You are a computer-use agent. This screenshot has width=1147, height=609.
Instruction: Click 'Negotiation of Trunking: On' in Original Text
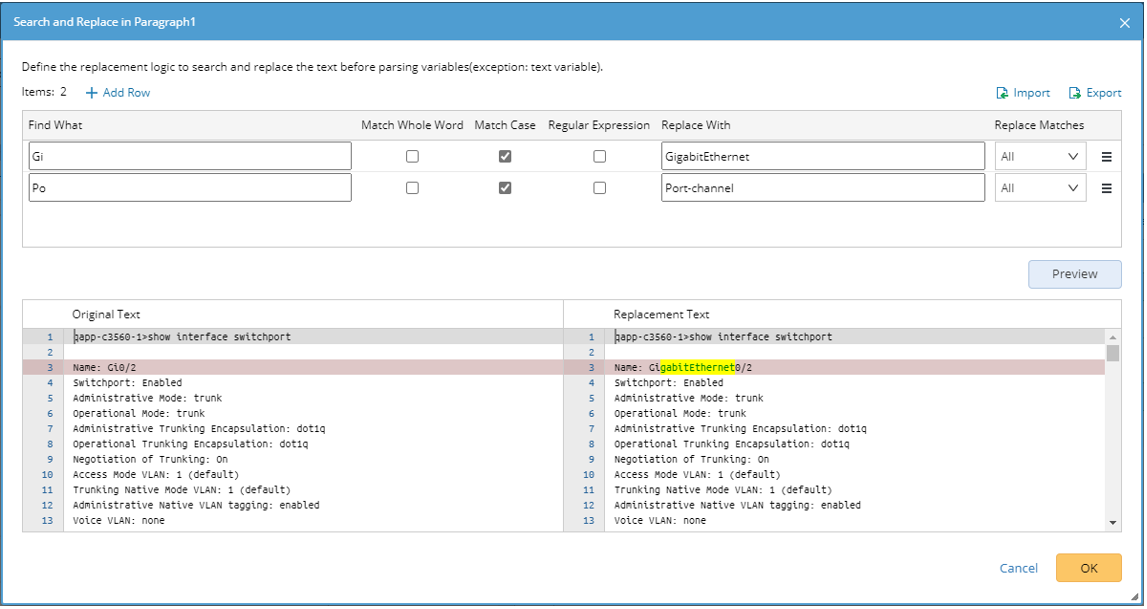(x=150, y=460)
